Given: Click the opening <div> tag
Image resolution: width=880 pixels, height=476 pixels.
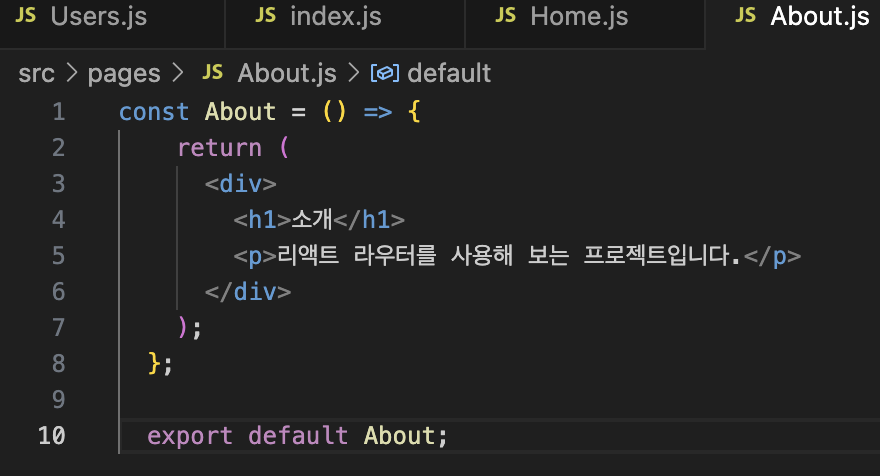Looking at the screenshot, I should (241, 184).
